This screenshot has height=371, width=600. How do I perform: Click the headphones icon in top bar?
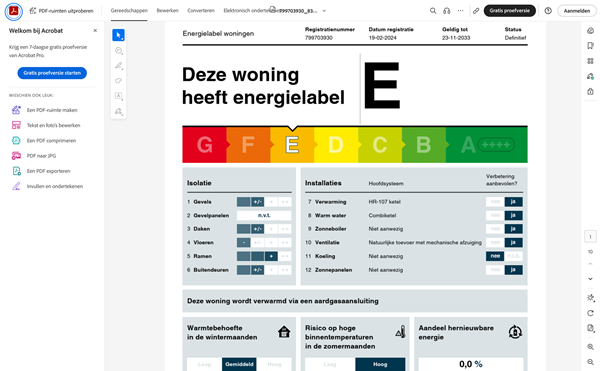click(x=447, y=11)
